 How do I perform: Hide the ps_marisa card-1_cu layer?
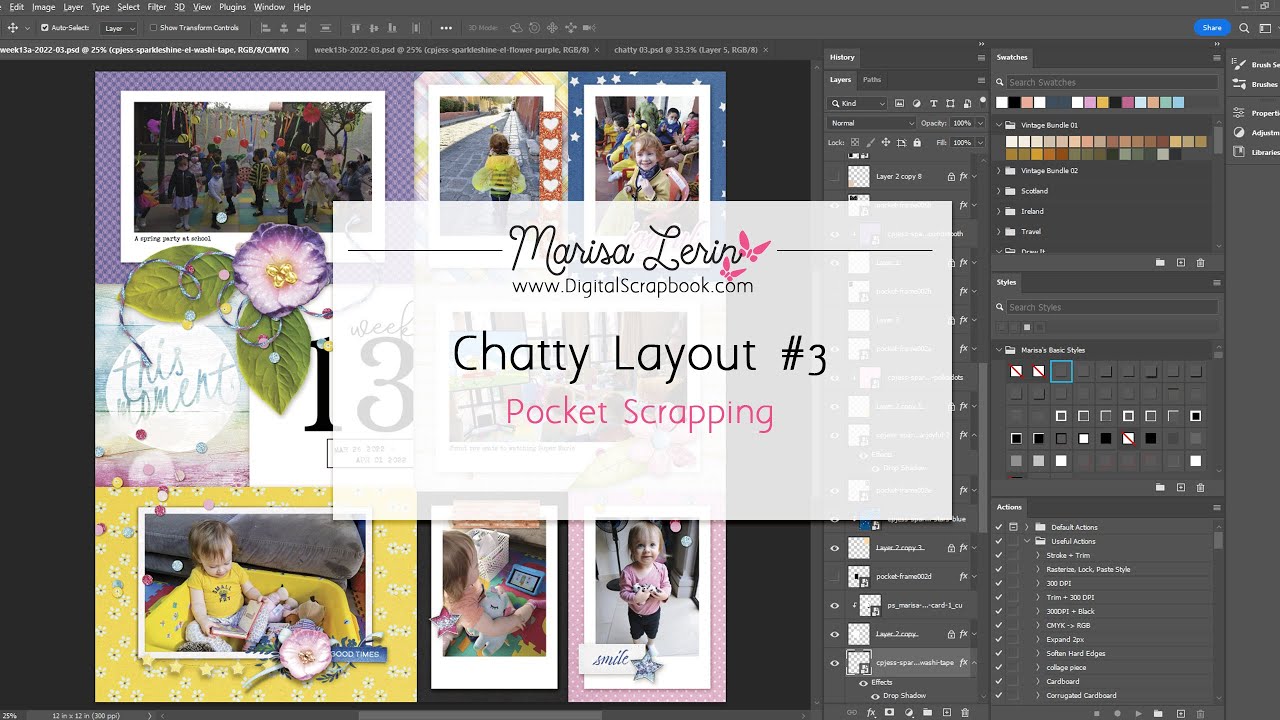835,605
